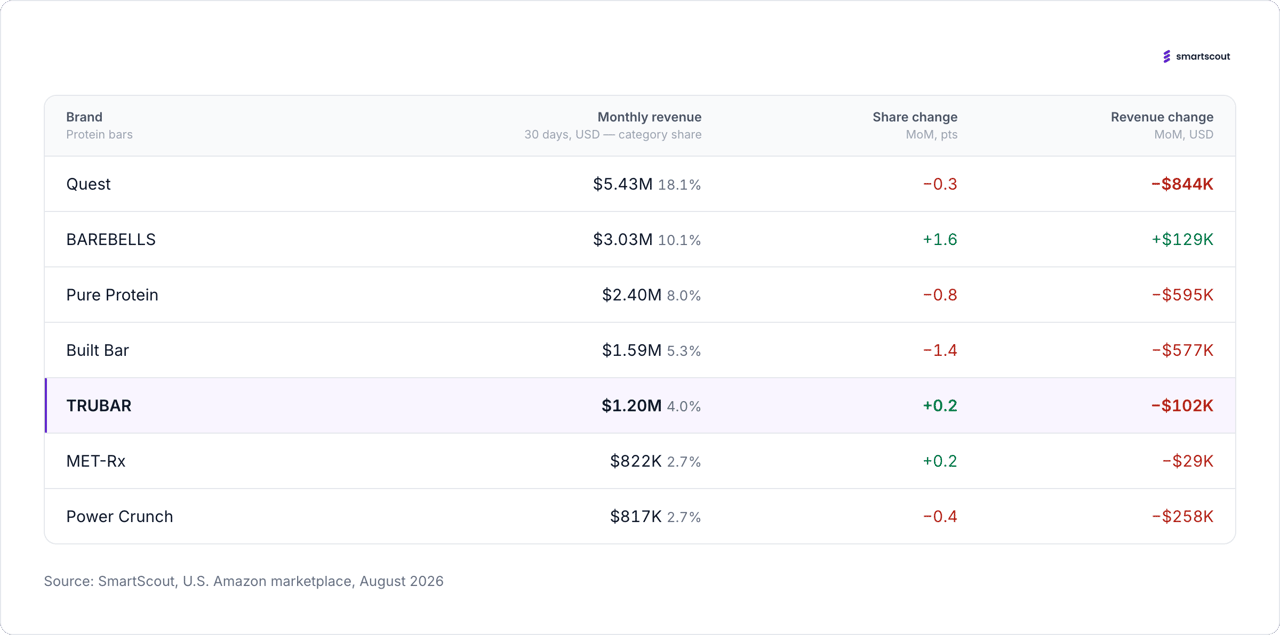
Task: Click the SmartScout source citation line
Action: click(244, 581)
